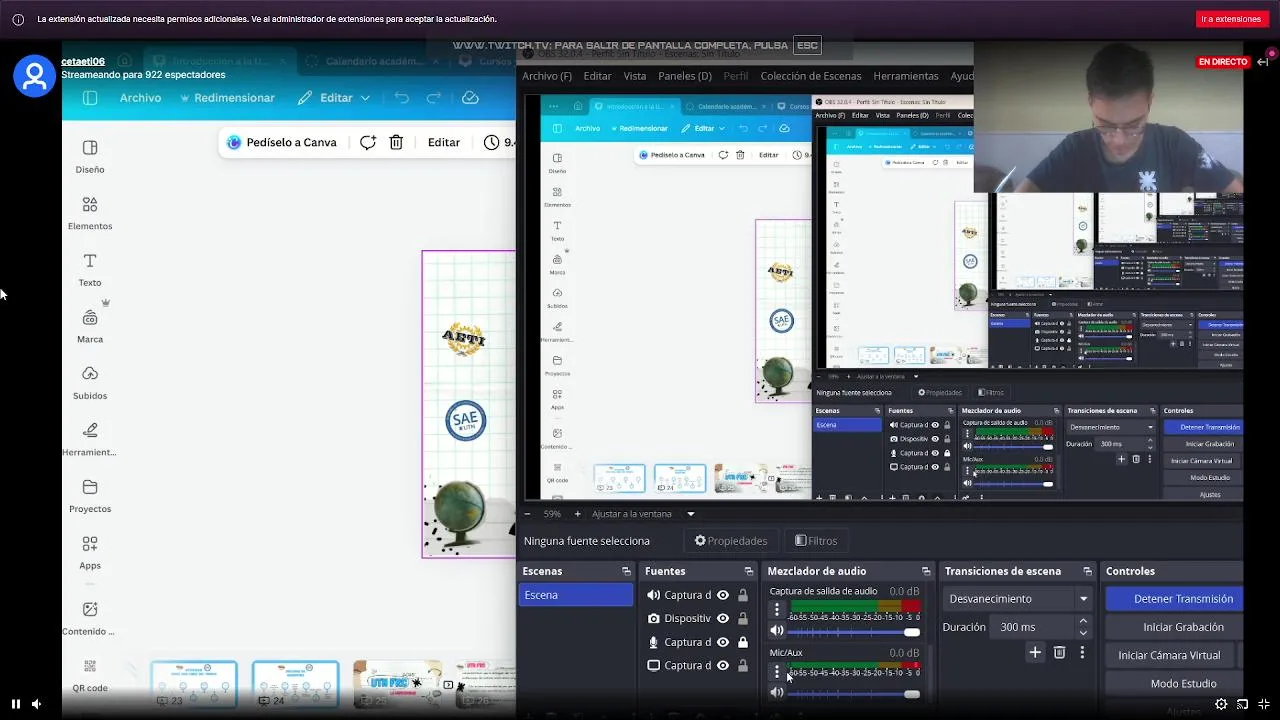Click the trash icon in Canva's floating toolbar
The image size is (1280, 720).
396,142
